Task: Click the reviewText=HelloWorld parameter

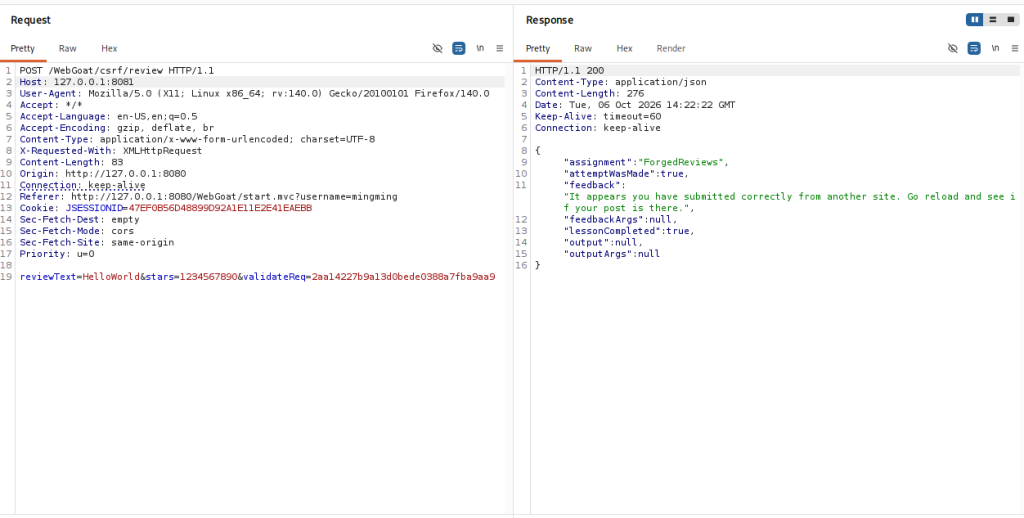Action: point(80,276)
